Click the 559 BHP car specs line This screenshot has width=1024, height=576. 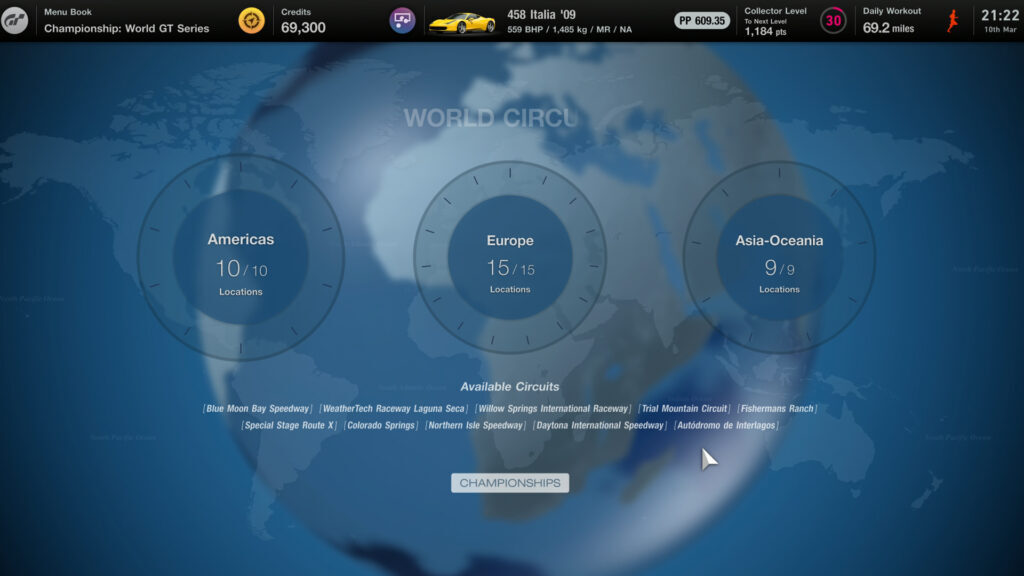tap(569, 29)
